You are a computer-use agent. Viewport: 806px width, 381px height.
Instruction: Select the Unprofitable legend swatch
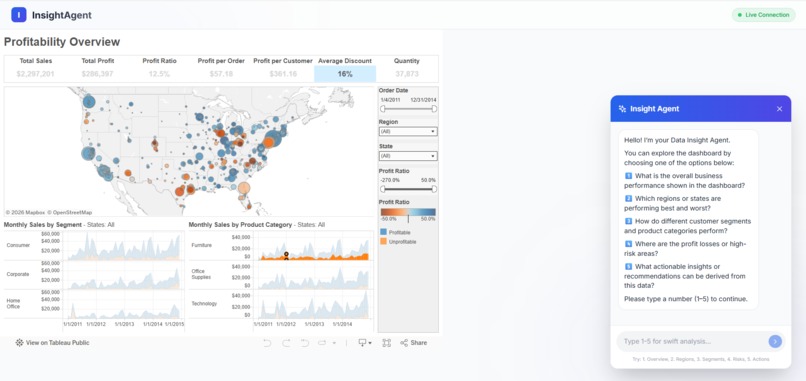click(x=383, y=241)
